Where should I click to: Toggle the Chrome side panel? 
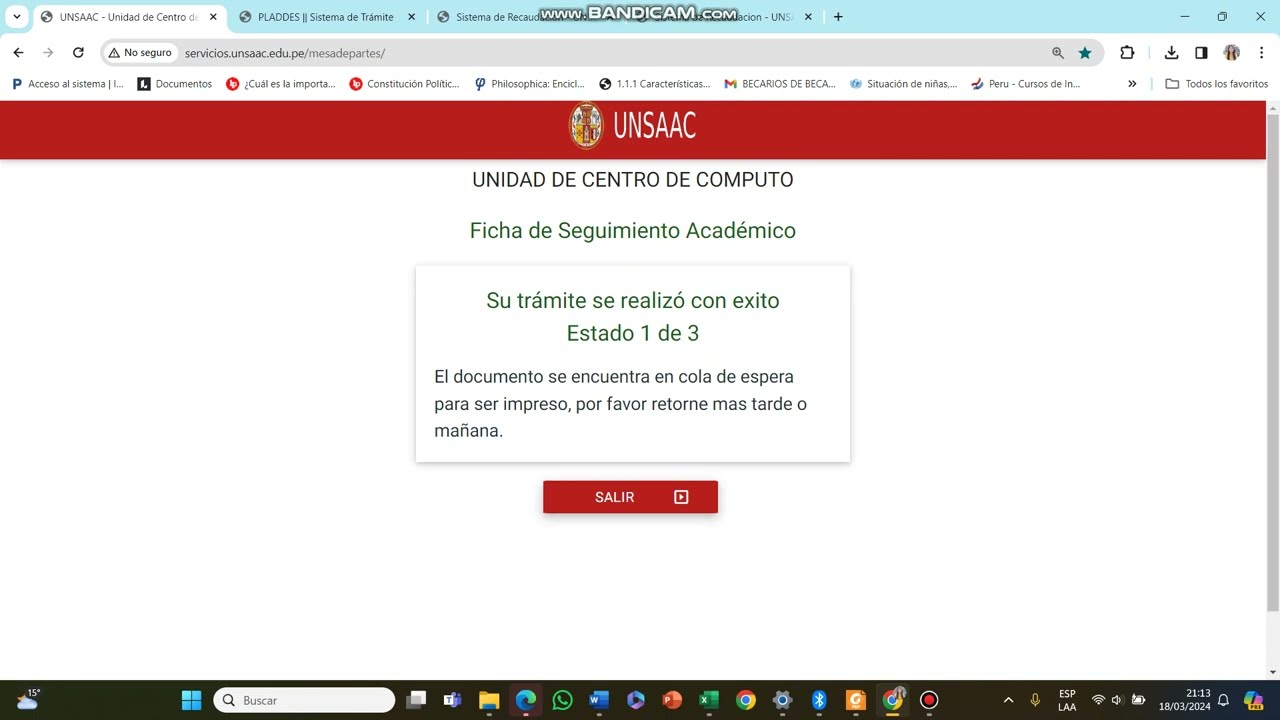[x=1201, y=53]
